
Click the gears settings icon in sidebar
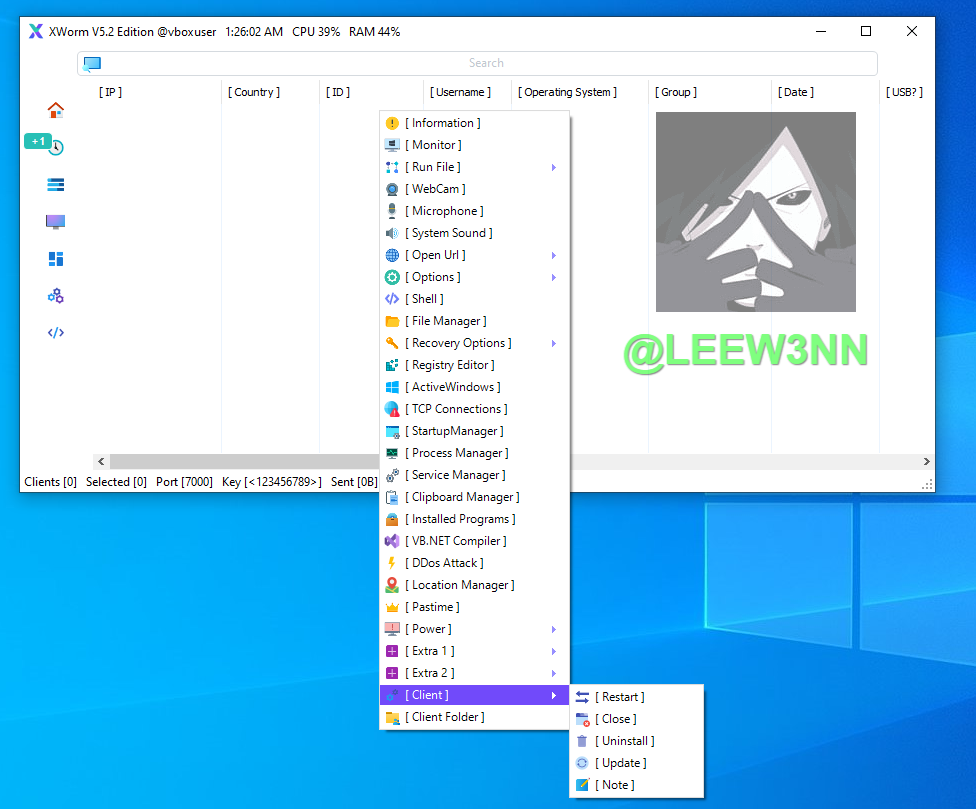tap(56, 296)
